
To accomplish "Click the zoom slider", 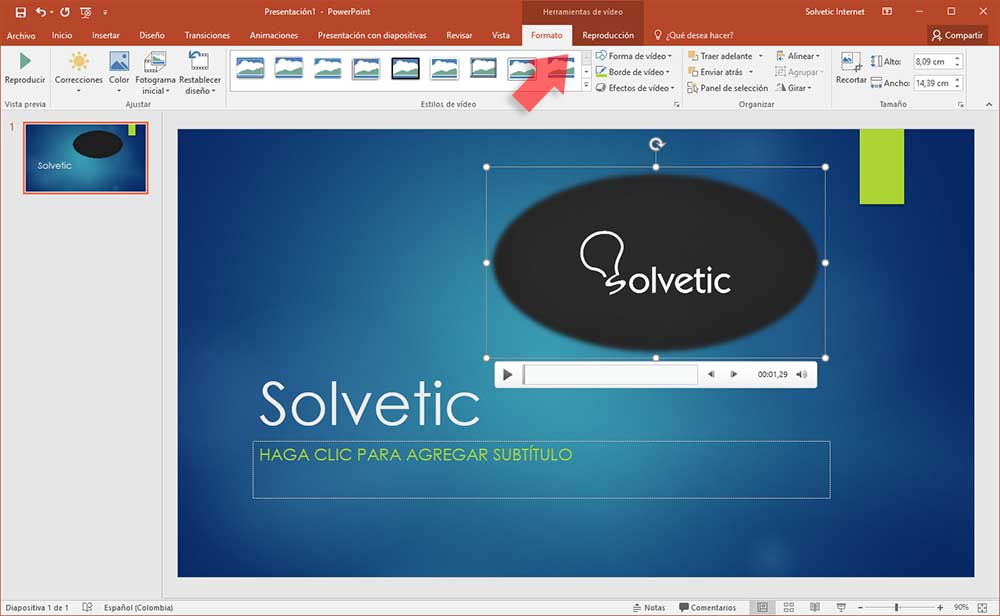I will (899, 607).
